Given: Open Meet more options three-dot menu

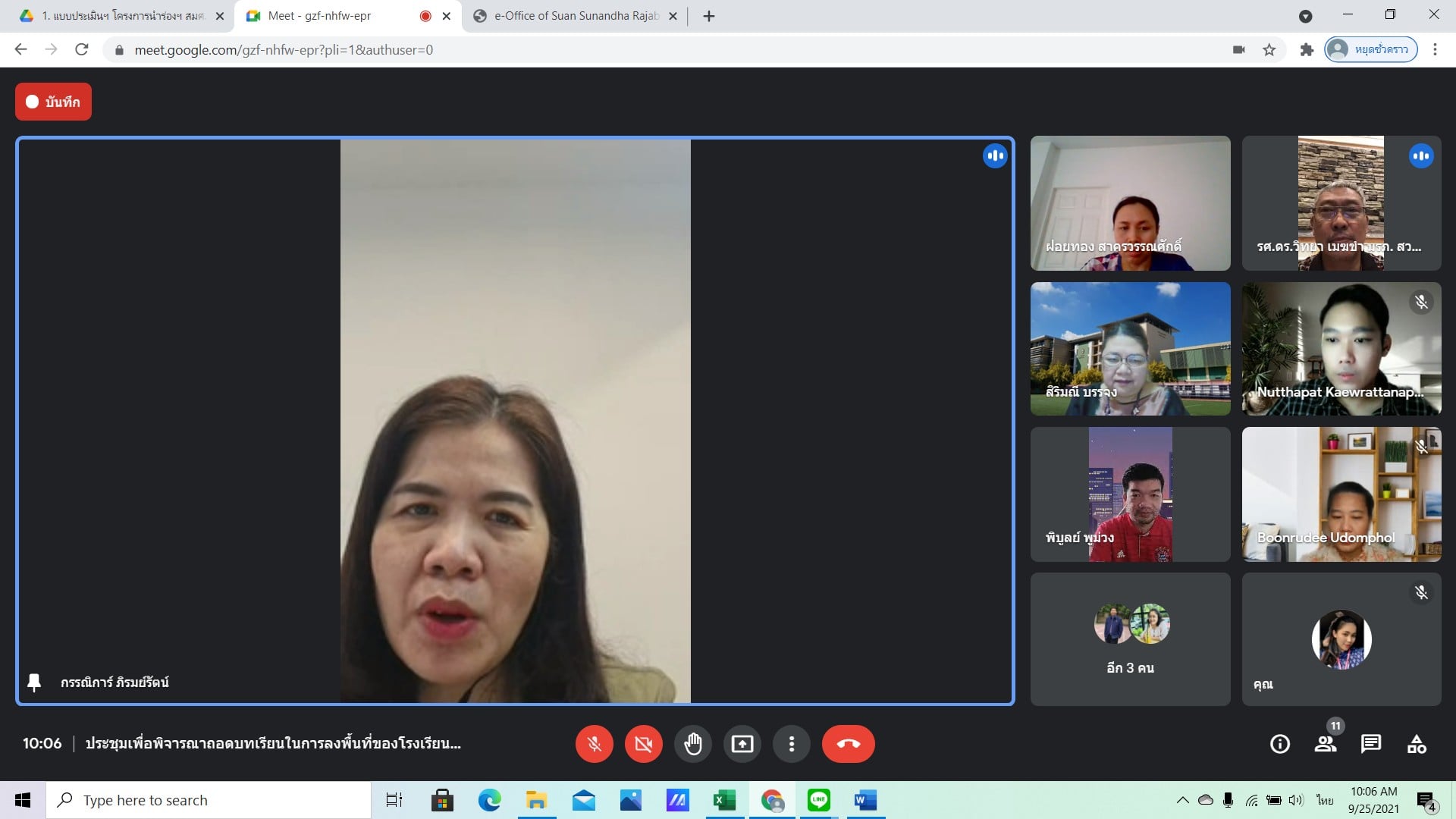Looking at the screenshot, I should coord(791,744).
